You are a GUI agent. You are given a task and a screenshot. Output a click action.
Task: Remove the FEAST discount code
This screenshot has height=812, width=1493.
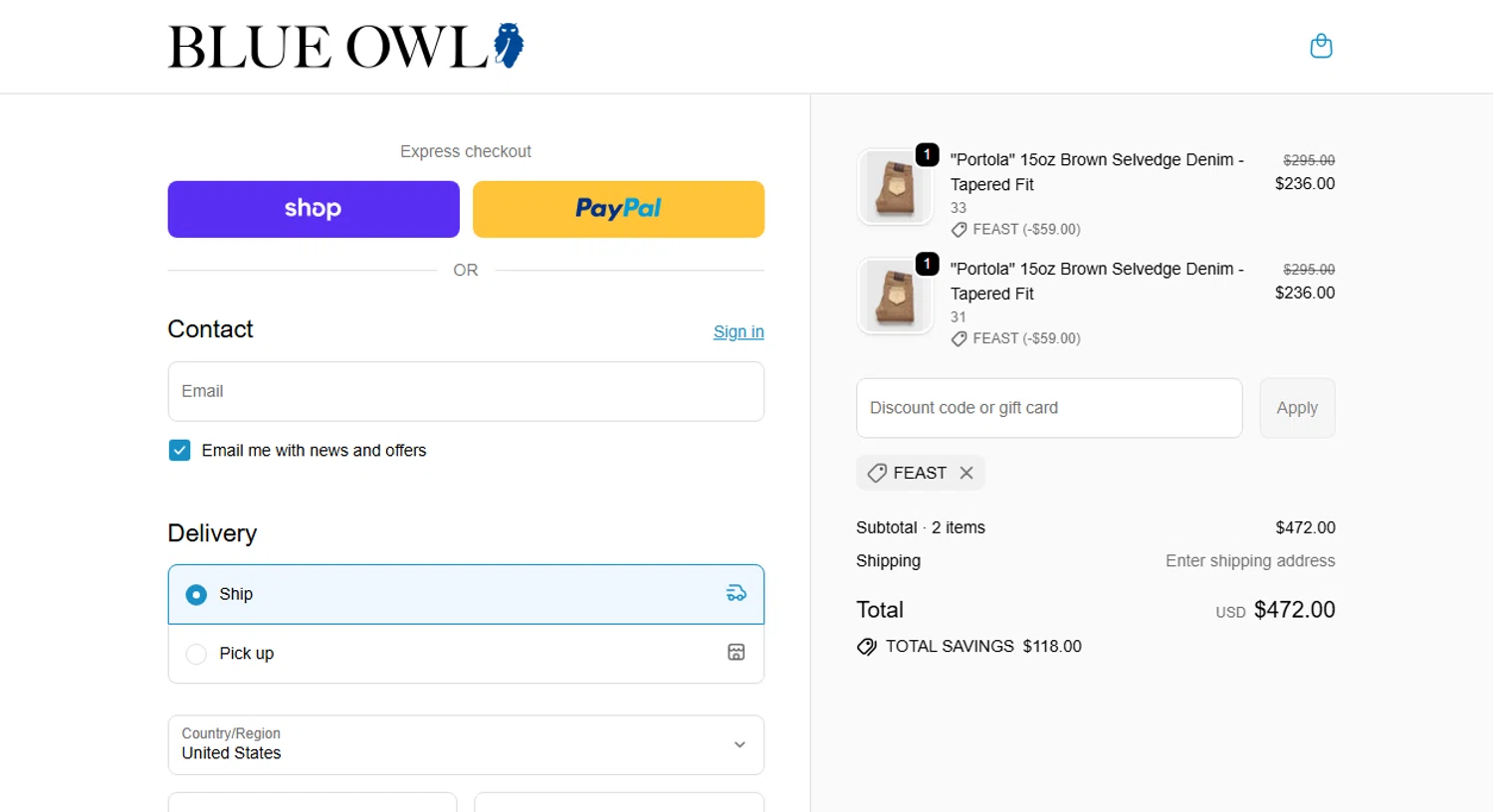[965, 473]
